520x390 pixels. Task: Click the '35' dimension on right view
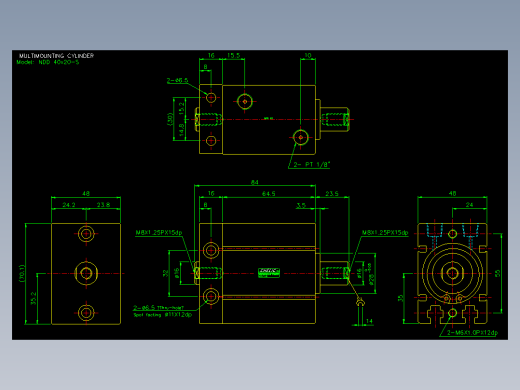pos(401,298)
